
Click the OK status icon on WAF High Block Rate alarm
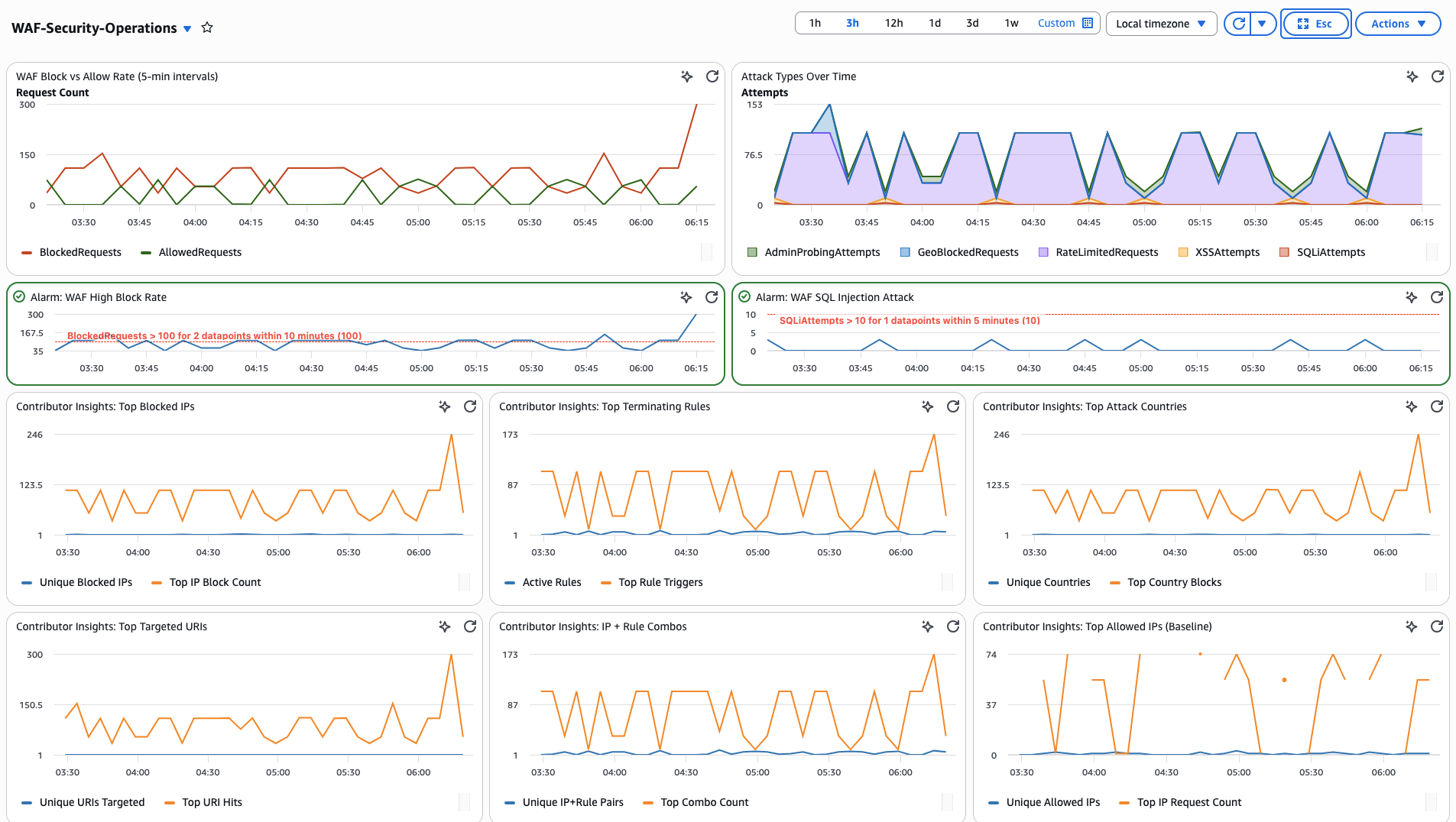tap(19, 297)
